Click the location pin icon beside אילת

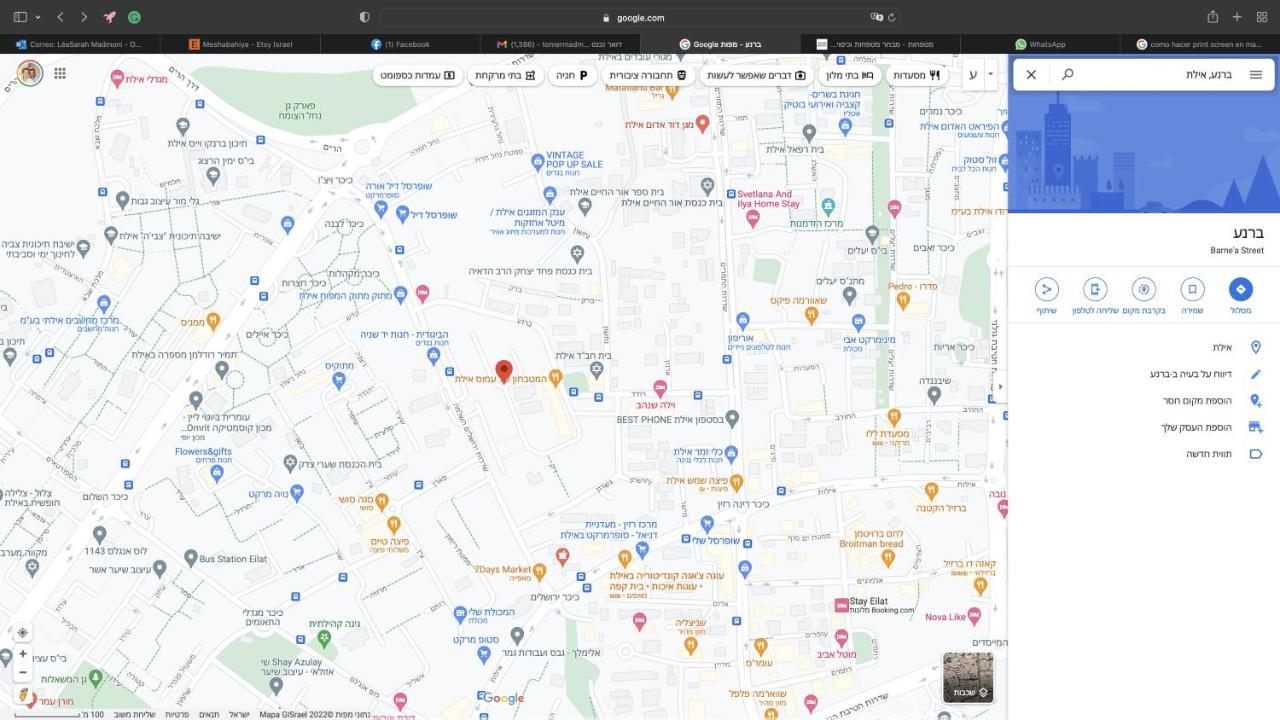click(x=1255, y=347)
